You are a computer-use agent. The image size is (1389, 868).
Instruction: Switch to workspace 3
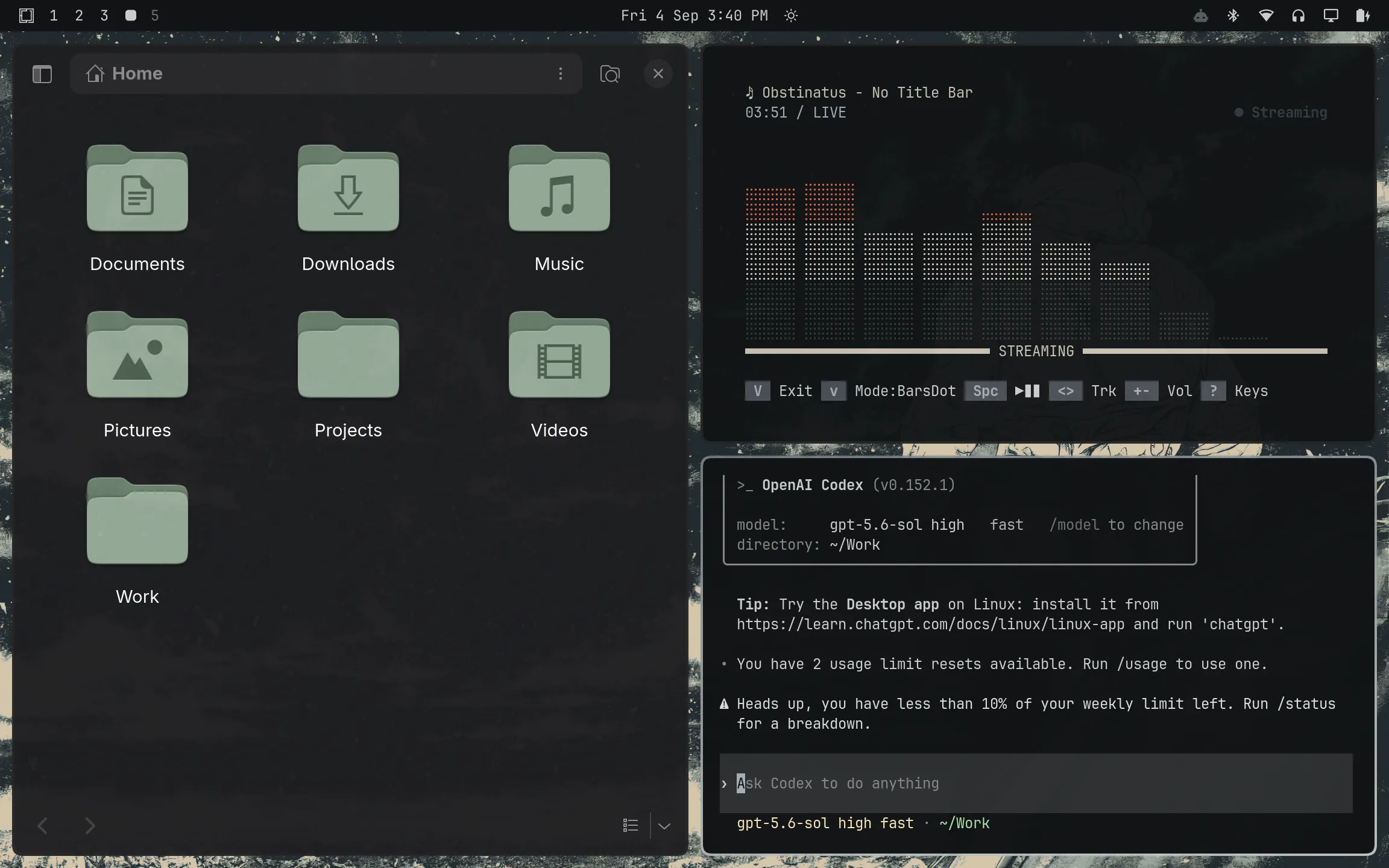(104, 16)
